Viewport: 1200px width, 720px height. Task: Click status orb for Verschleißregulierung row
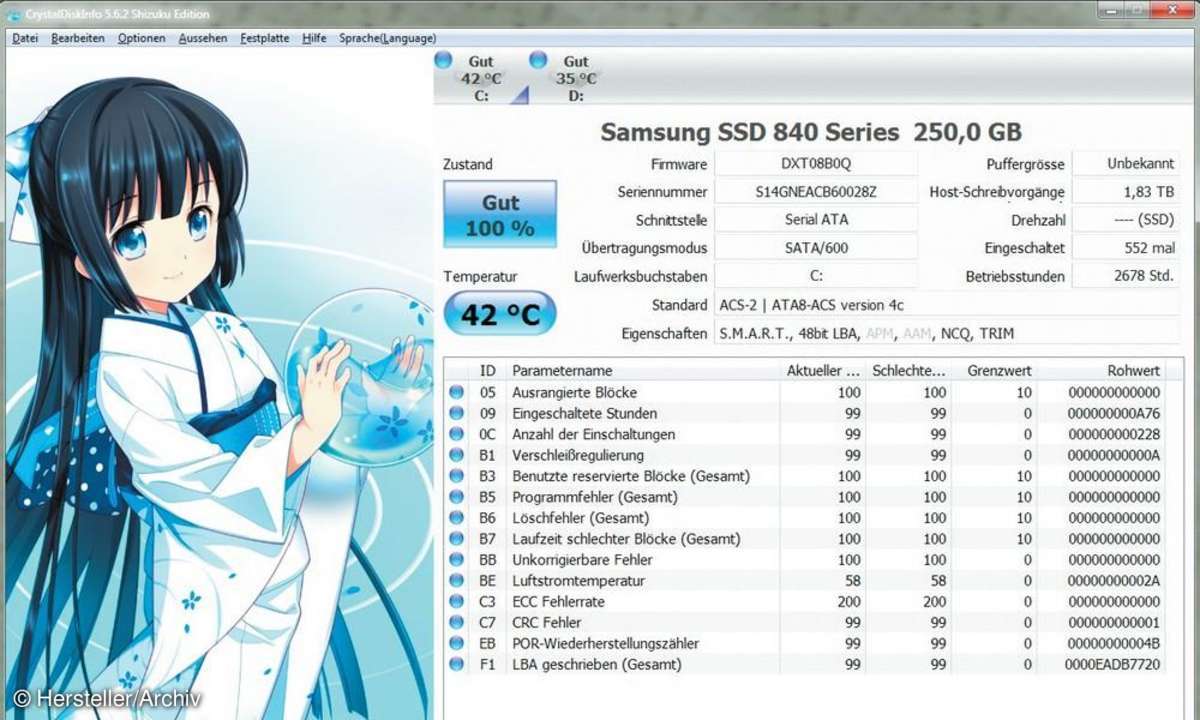click(457, 455)
